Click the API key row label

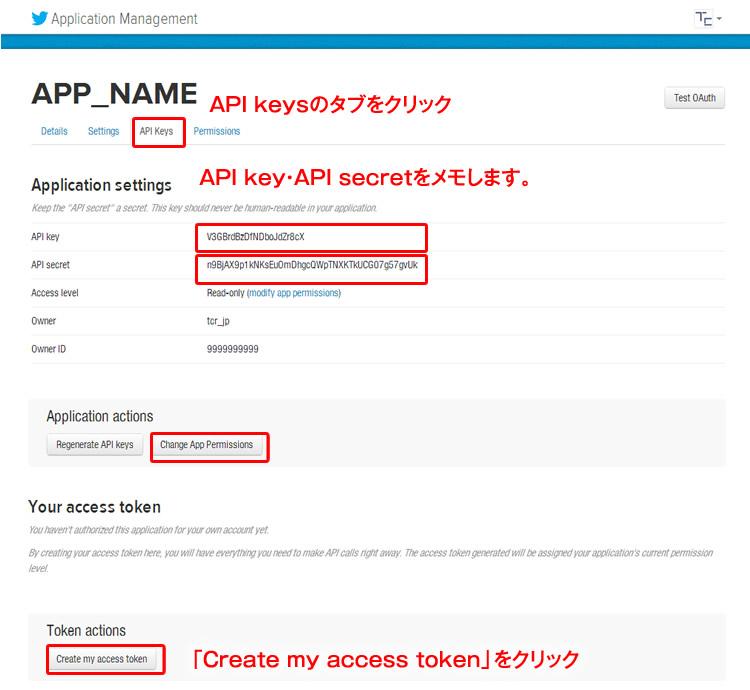point(45,237)
